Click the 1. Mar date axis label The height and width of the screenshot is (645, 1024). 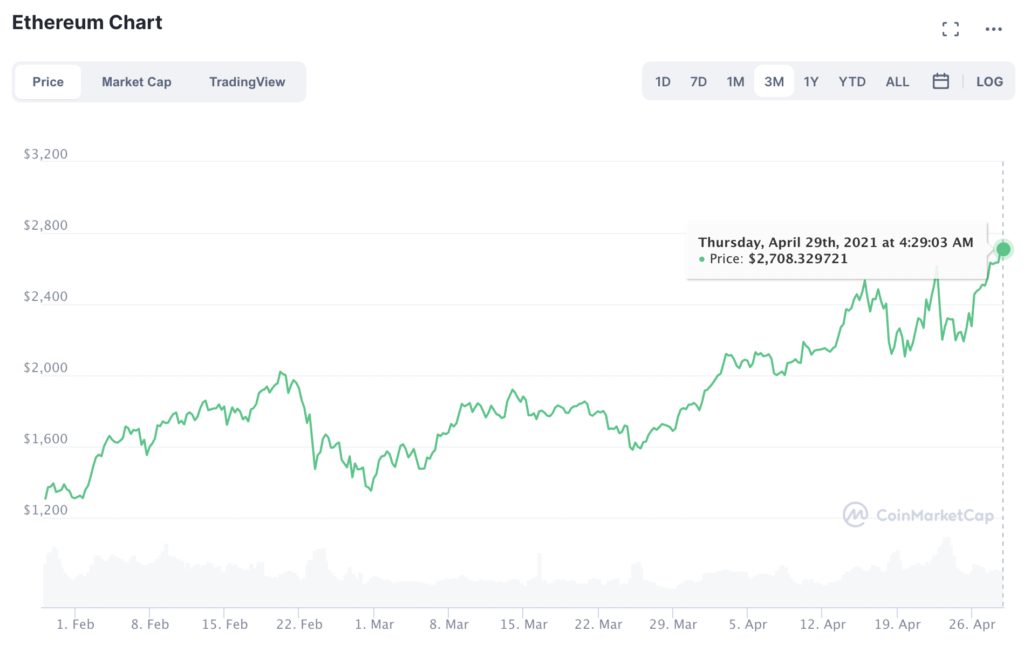pyautogui.click(x=374, y=624)
